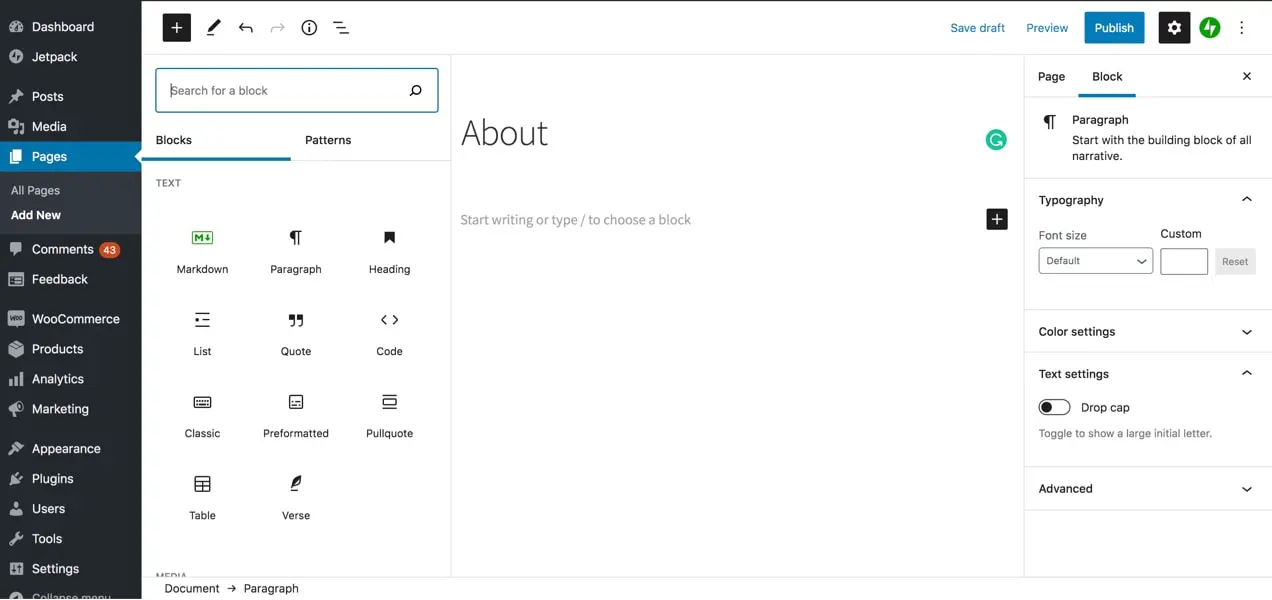
Task: Open the Tools admin menu
Action: (70, 539)
